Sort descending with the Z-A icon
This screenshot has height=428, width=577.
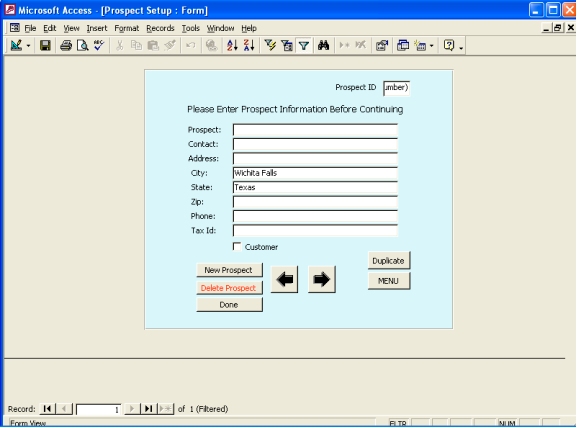(249, 46)
